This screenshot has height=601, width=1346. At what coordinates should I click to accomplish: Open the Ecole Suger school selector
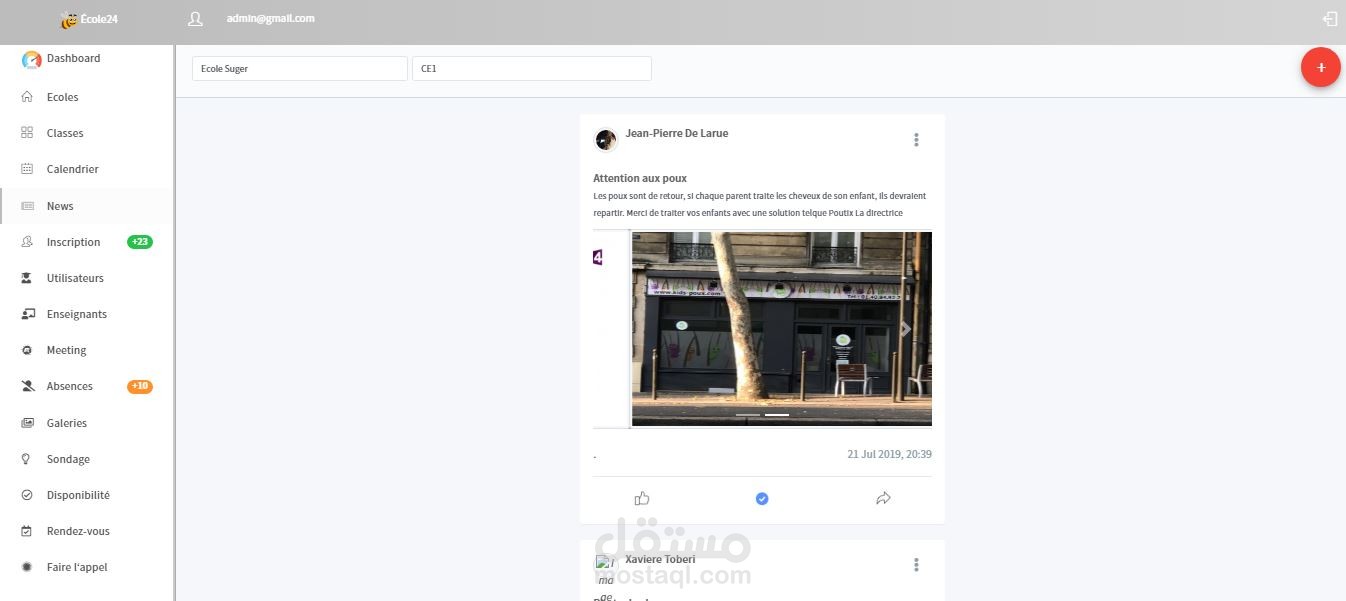(x=300, y=68)
